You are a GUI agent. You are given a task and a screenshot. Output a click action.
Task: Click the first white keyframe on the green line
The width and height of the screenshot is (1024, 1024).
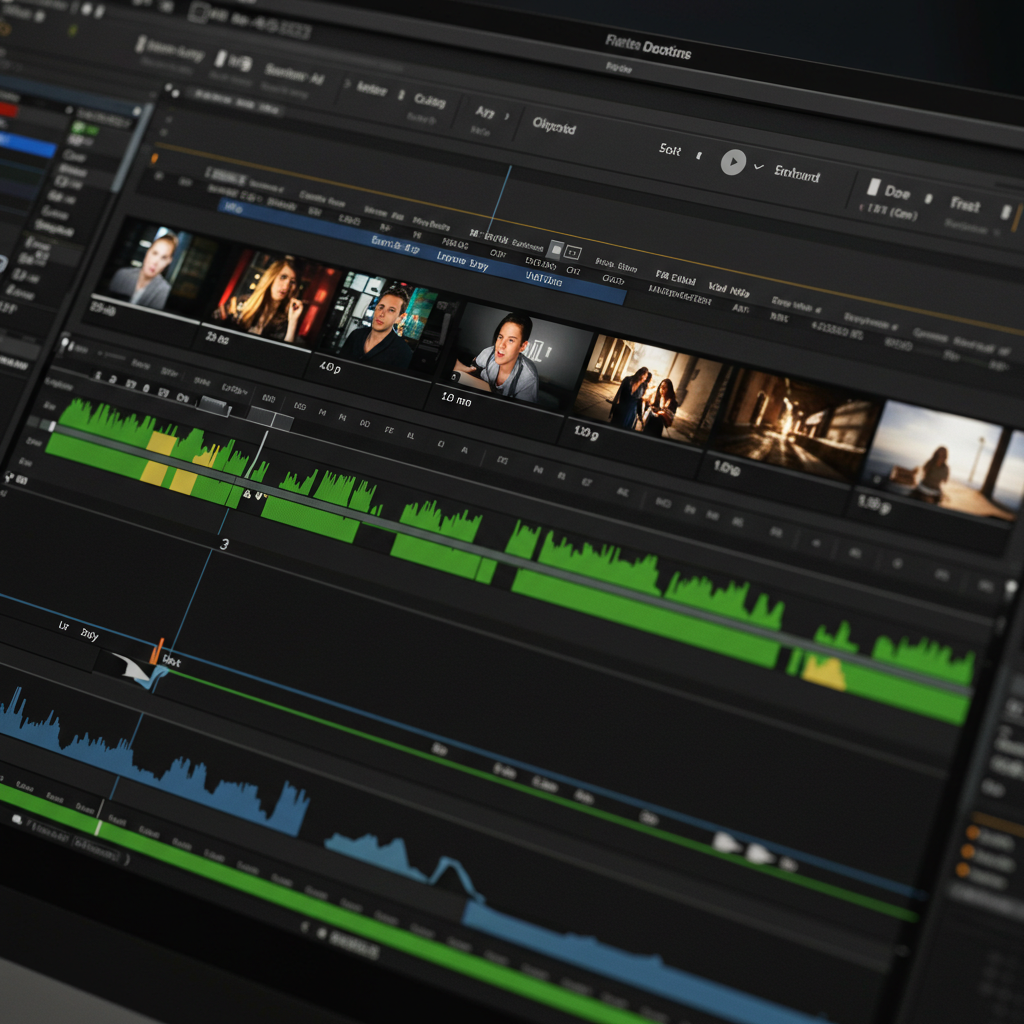(727, 842)
